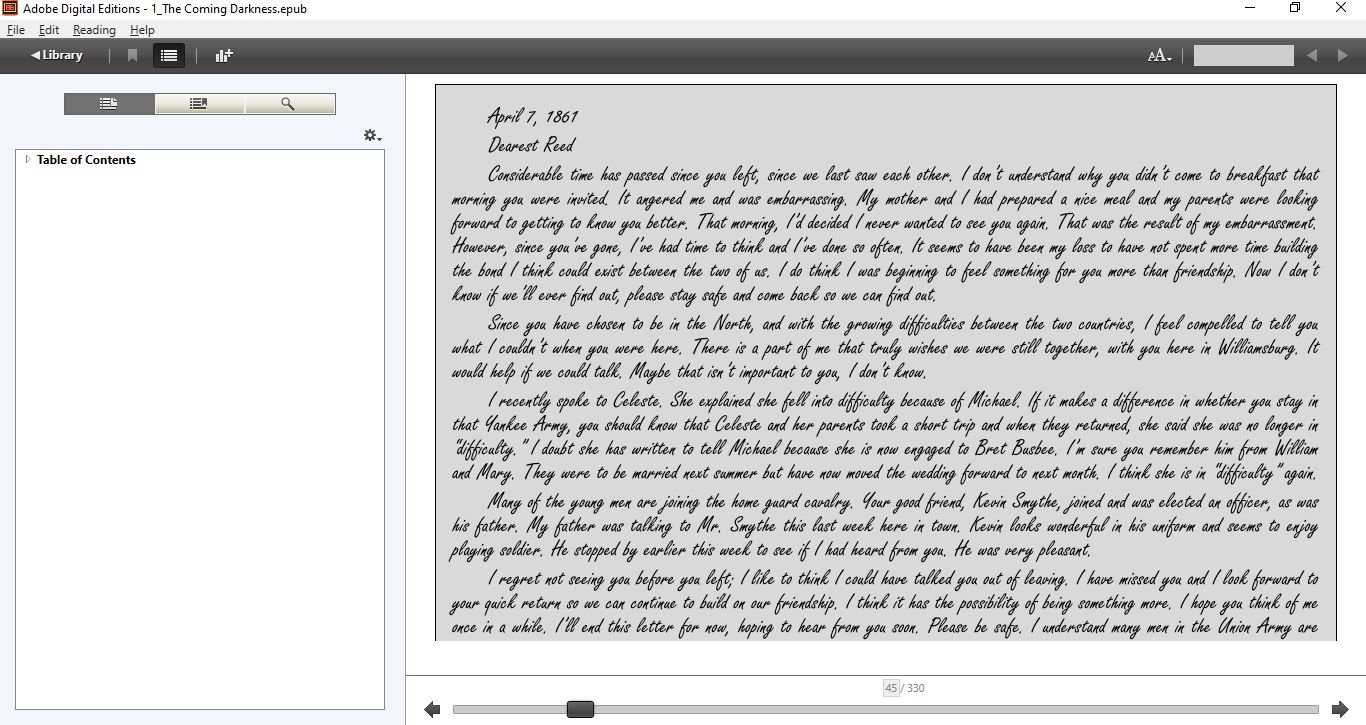Open the Edit menu
1366x725 pixels.
tap(49, 30)
